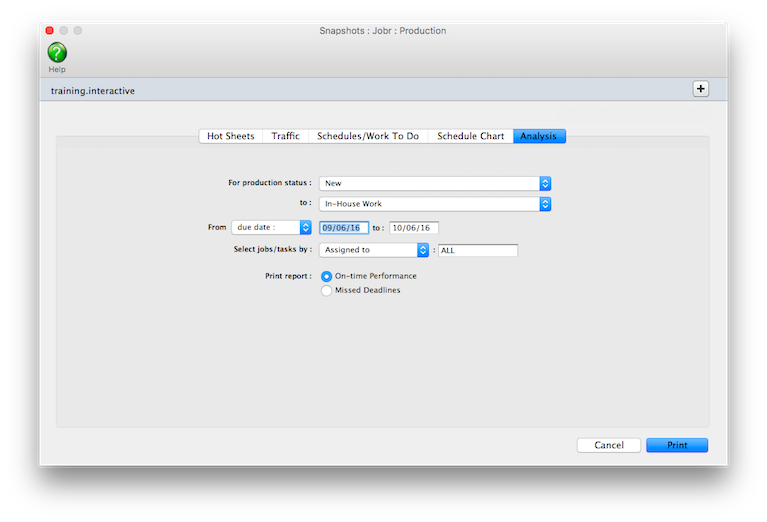Screen dimensions: 767x522
Task: Close the Snapshots window with red button
Action: pos(49,31)
